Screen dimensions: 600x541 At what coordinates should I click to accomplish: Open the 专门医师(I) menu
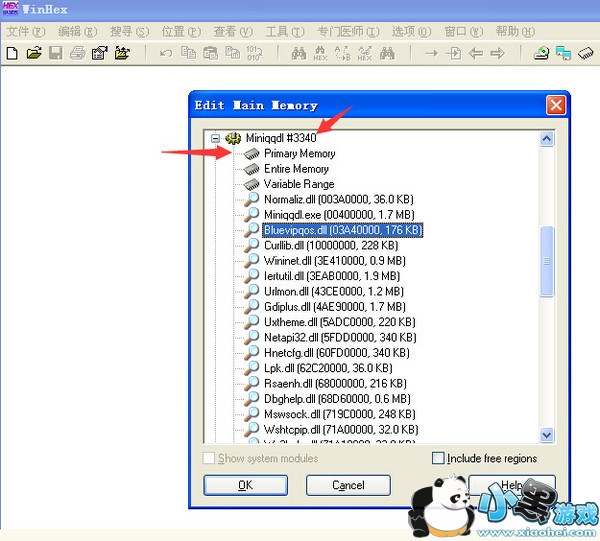tap(348, 31)
